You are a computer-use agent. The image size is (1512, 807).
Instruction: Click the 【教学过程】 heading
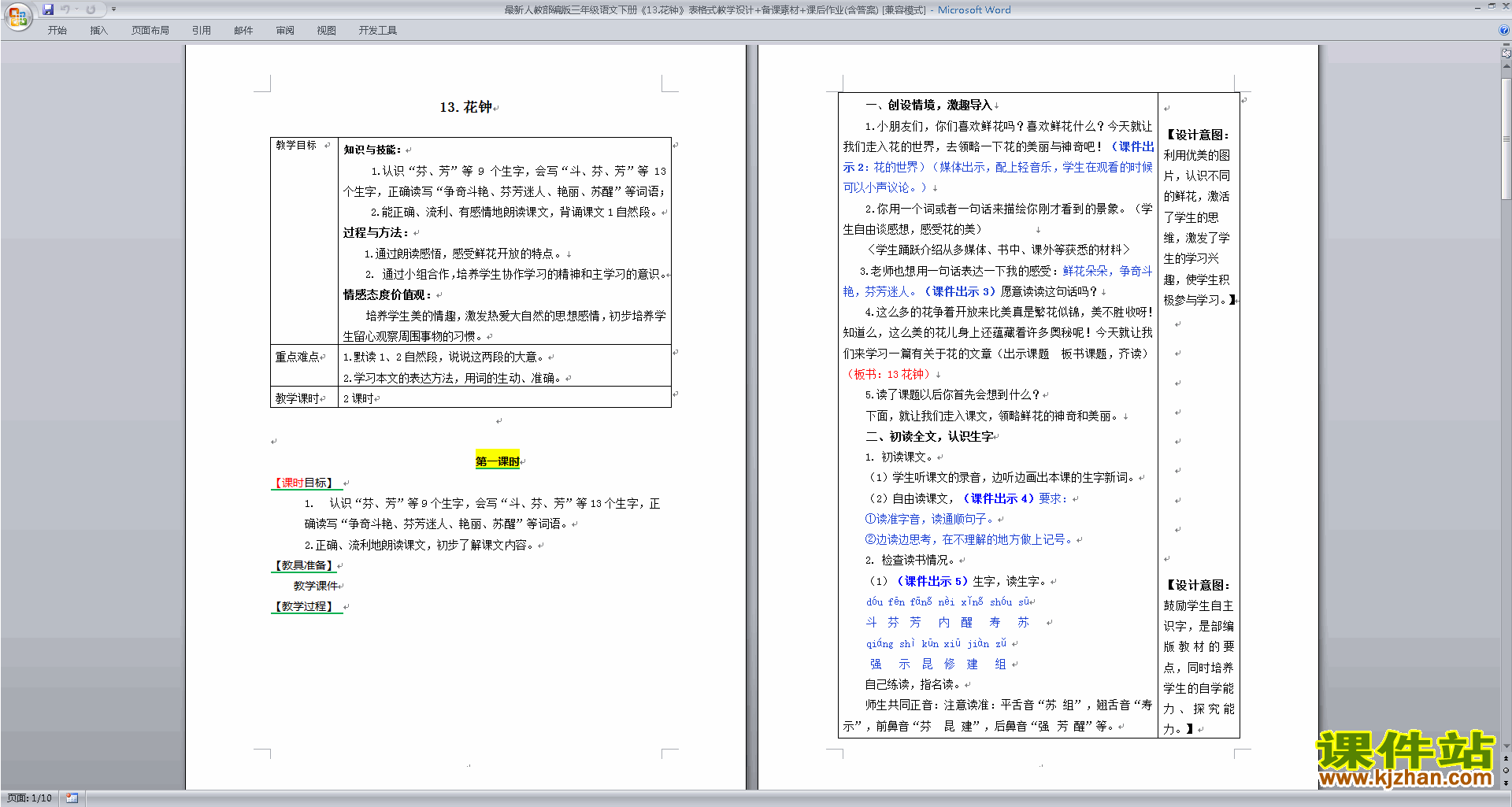point(303,606)
